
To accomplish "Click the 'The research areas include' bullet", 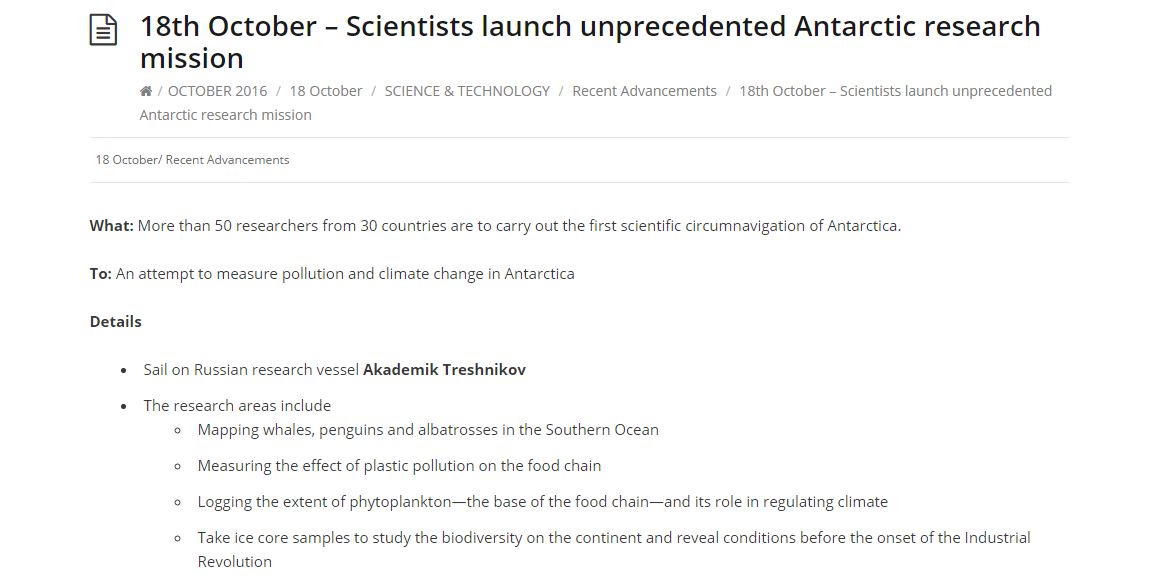I will click(x=237, y=406).
